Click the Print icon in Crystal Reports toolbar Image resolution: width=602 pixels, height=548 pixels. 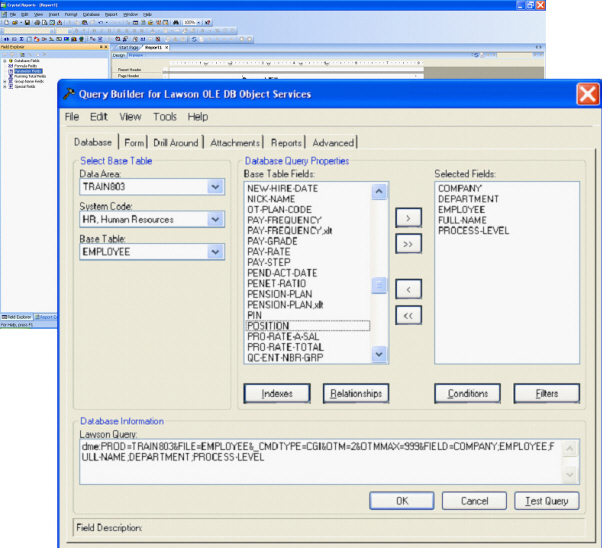(37, 22)
